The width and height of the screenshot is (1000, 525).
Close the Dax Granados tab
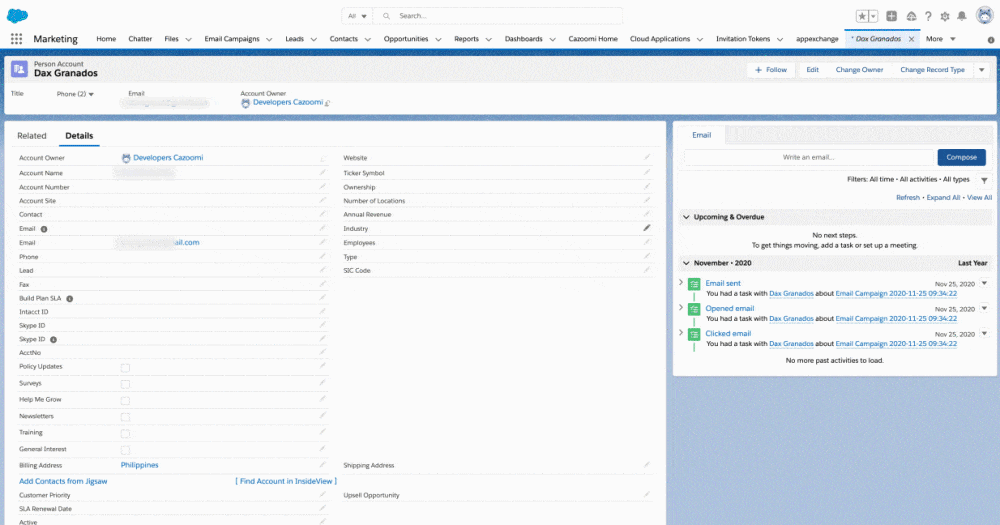911,39
